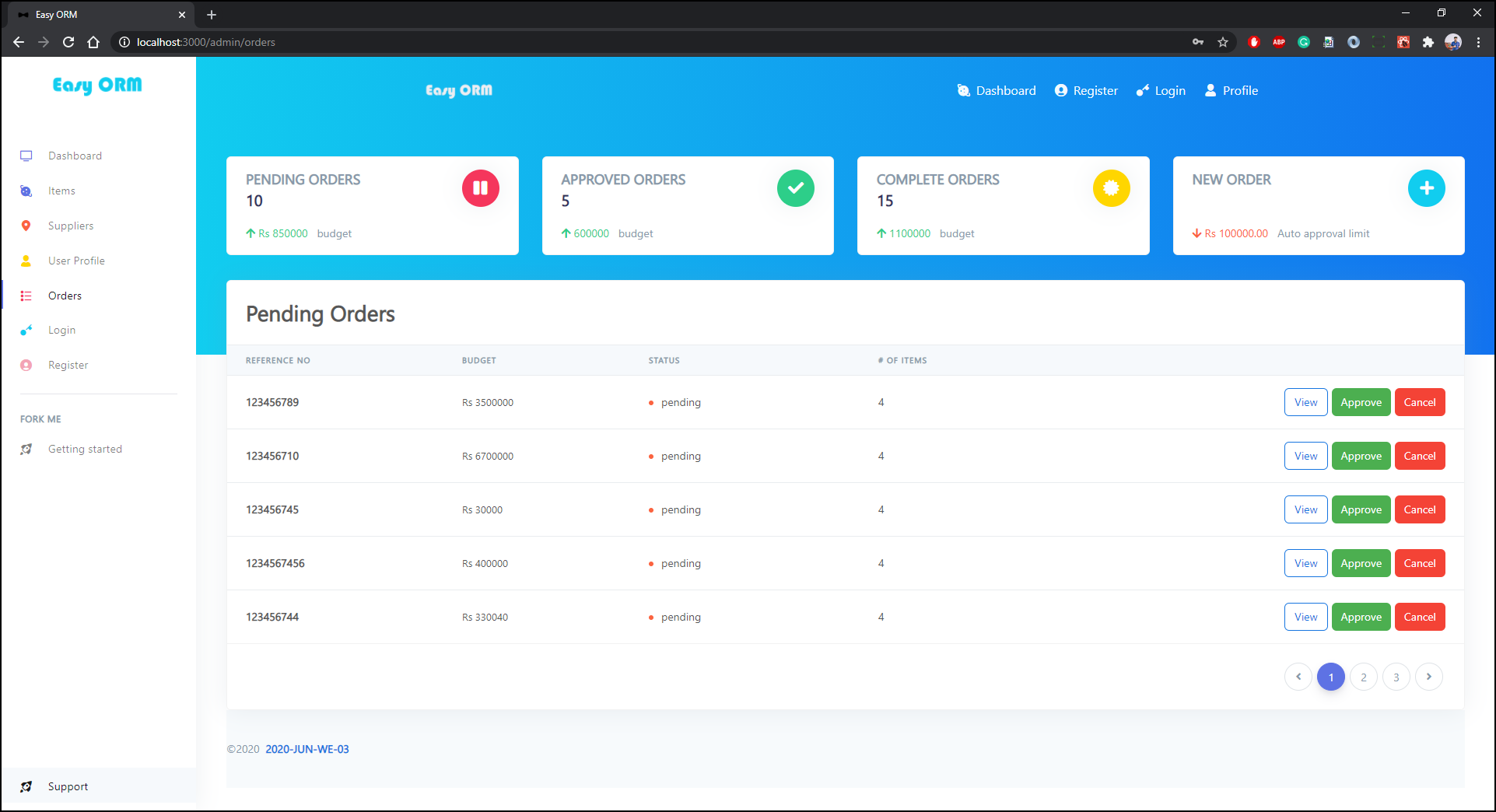Click the Suppliers pin icon in sidebar

(x=26, y=226)
